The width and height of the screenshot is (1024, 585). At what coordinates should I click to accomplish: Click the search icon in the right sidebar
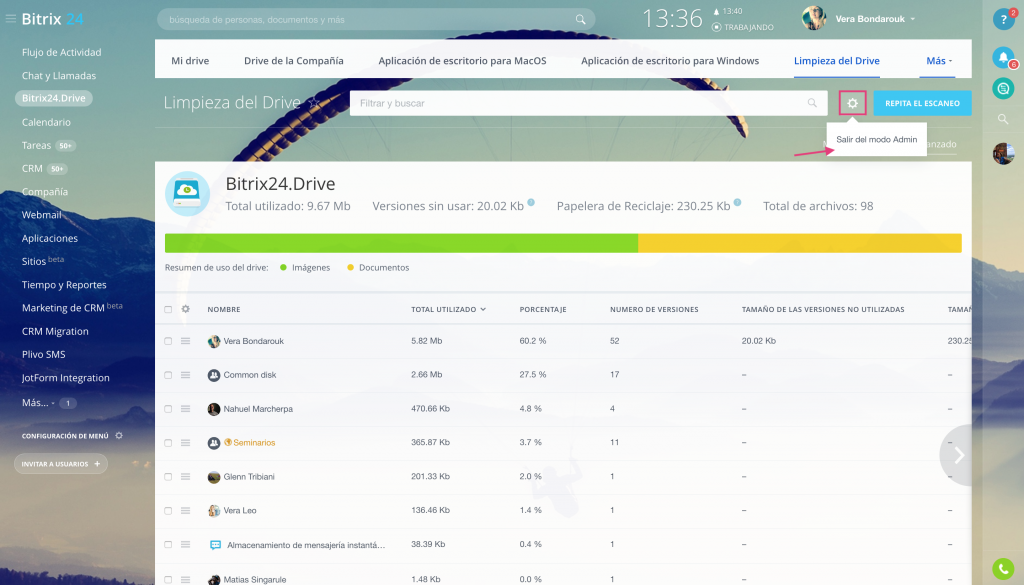coord(1003,119)
